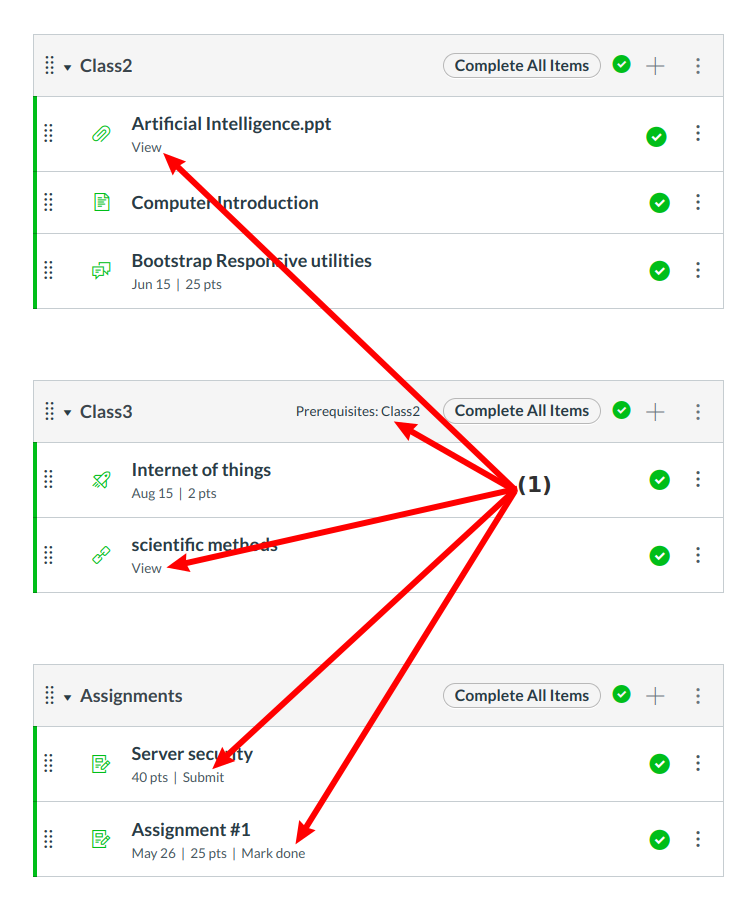Toggle the published status of Assignment #1
Viewport: 751px width, 908px height.
point(659,839)
